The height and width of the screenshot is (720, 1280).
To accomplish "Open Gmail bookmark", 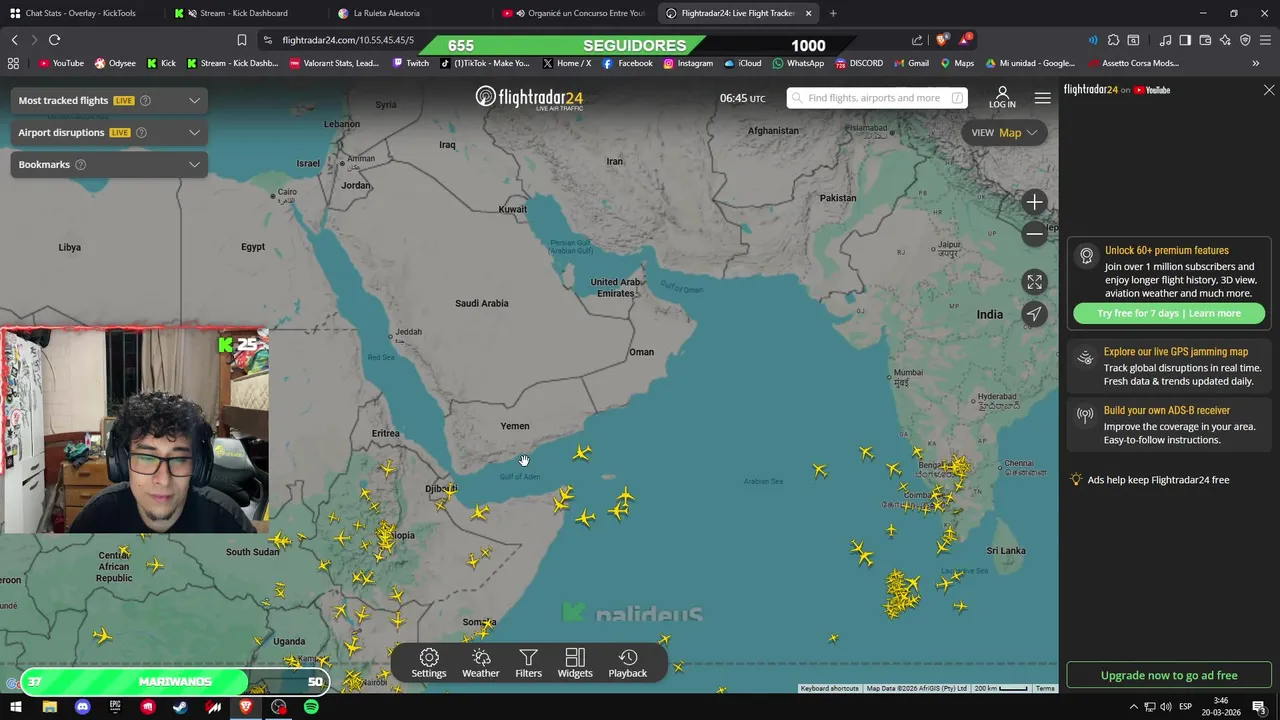I will 910,63.
